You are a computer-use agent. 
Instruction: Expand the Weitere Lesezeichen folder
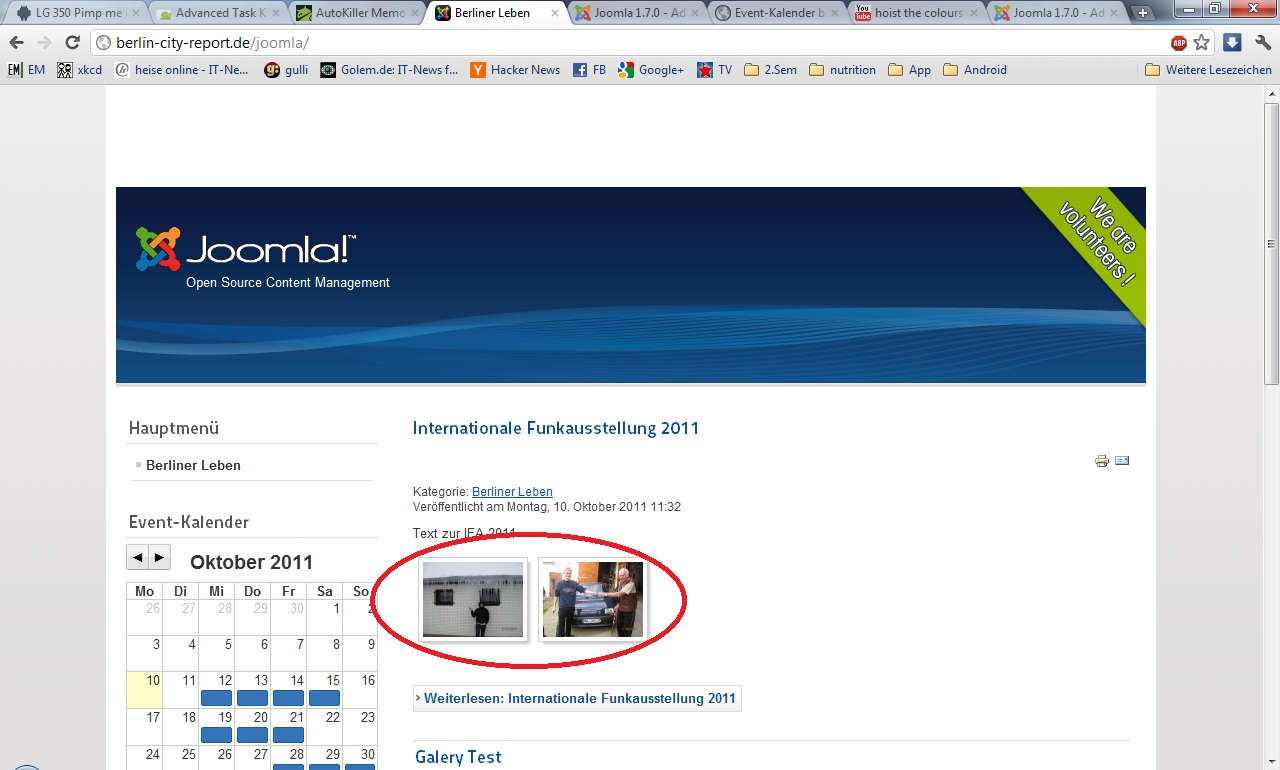click(1208, 70)
